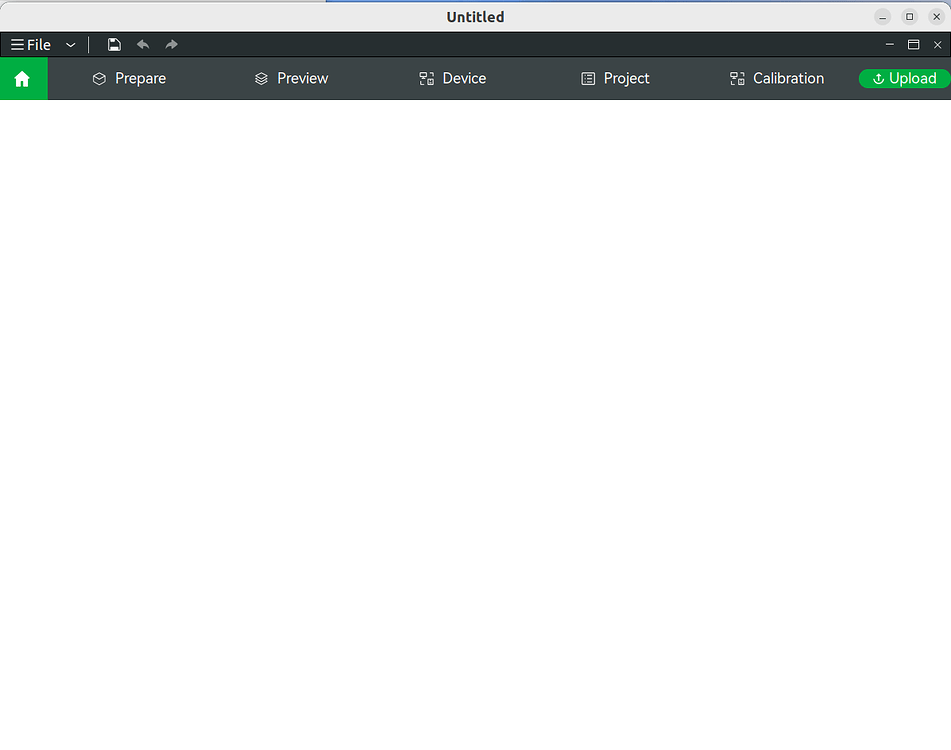Undo the last action
The width and height of the screenshot is (951, 750).
pos(143,45)
